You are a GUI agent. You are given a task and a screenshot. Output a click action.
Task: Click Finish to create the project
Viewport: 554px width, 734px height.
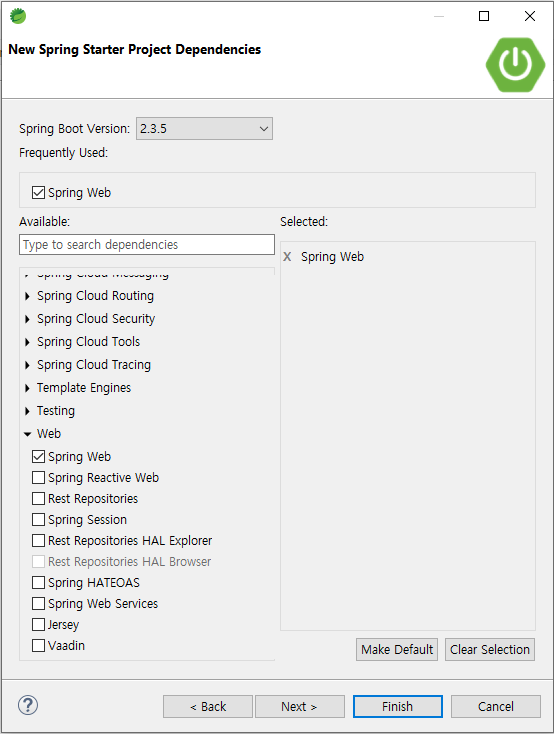pyautogui.click(x=398, y=706)
